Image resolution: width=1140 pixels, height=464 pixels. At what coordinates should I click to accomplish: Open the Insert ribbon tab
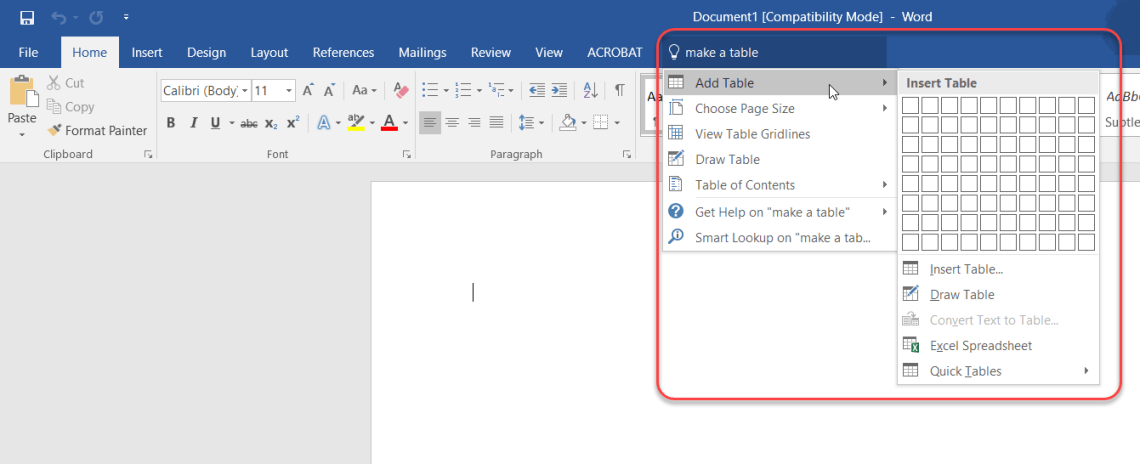click(x=147, y=53)
